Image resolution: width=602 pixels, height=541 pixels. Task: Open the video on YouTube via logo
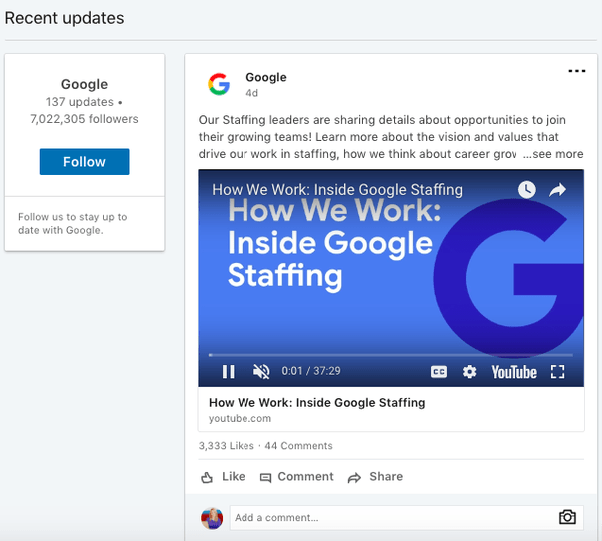[x=514, y=372]
